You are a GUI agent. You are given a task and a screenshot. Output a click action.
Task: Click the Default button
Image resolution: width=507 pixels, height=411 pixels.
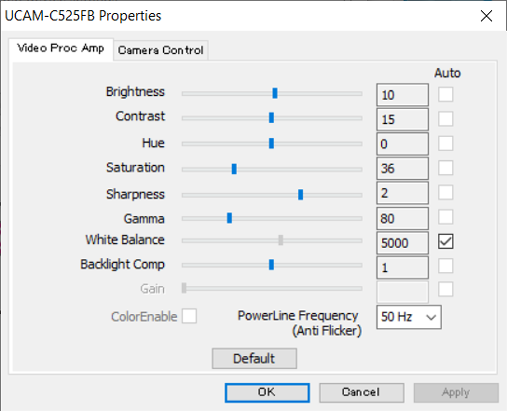254,359
